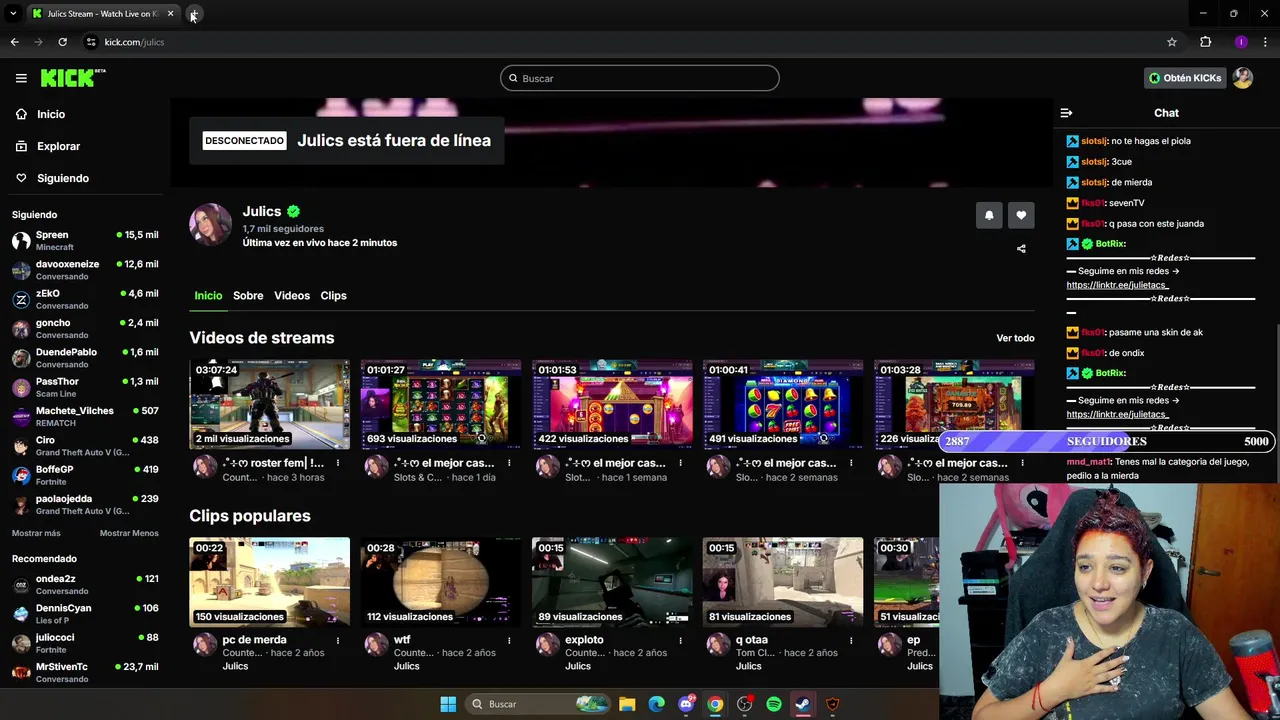This screenshot has height=720, width=1280.
Task: Open options menu for 'q otaa' clip
Action: [x=851, y=640]
